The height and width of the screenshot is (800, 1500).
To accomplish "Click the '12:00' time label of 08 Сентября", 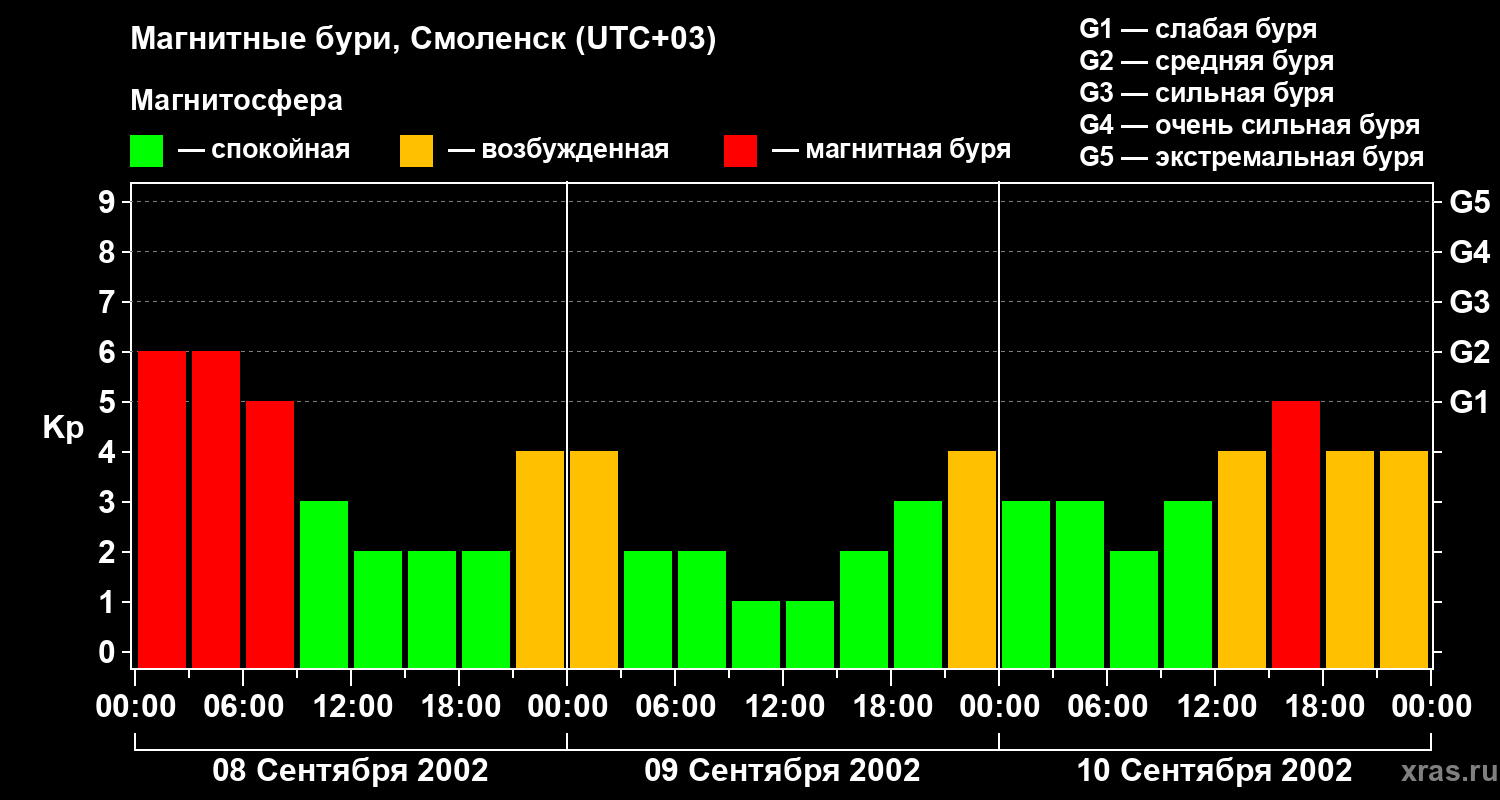I will (351, 707).
